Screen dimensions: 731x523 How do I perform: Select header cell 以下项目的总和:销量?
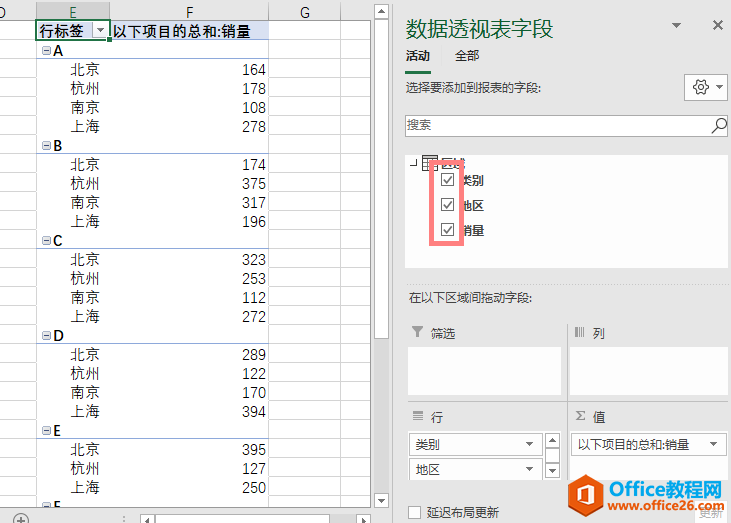click(x=189, y=31)
